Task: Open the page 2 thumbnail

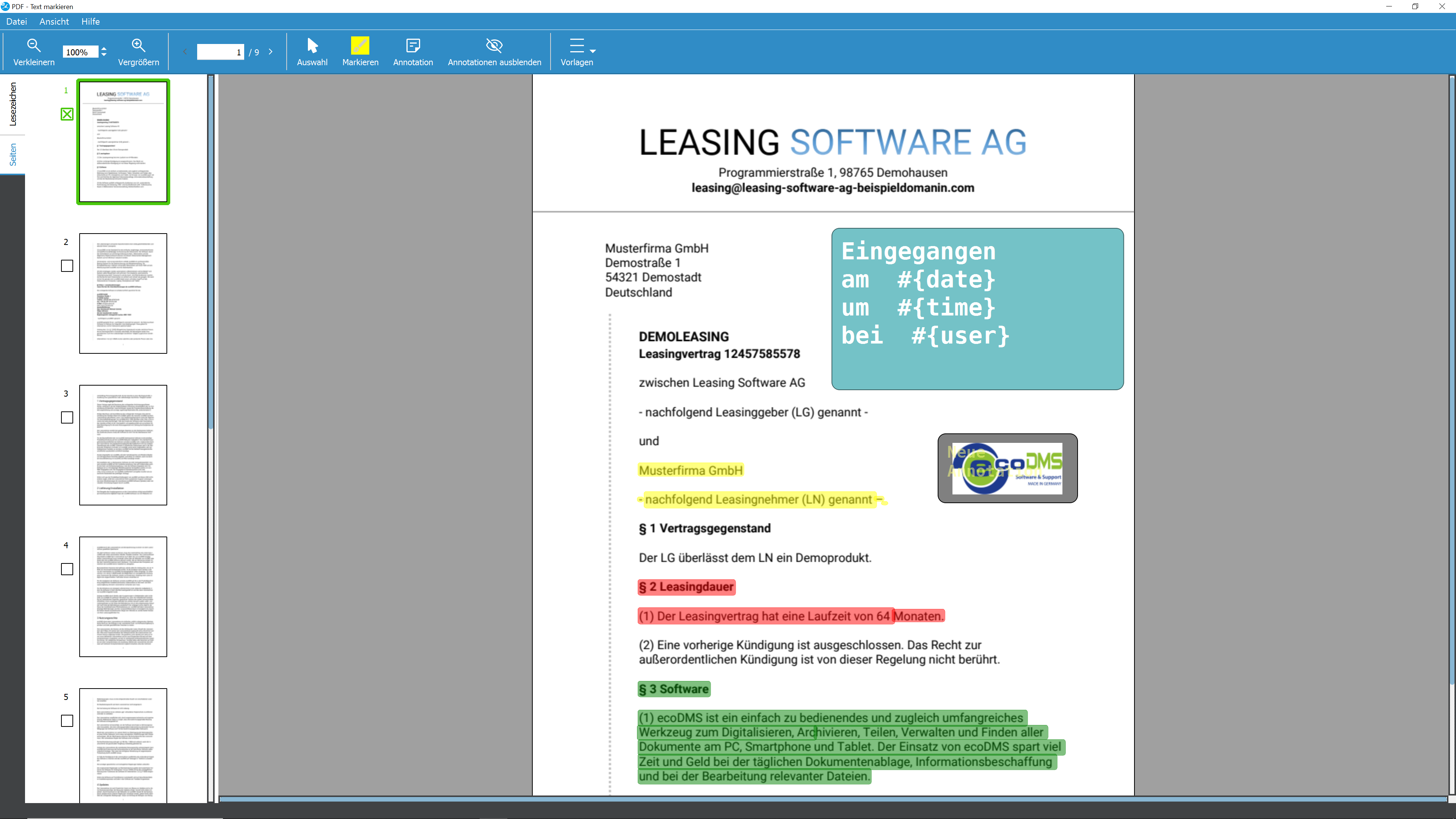Action: tap(123, 293)
